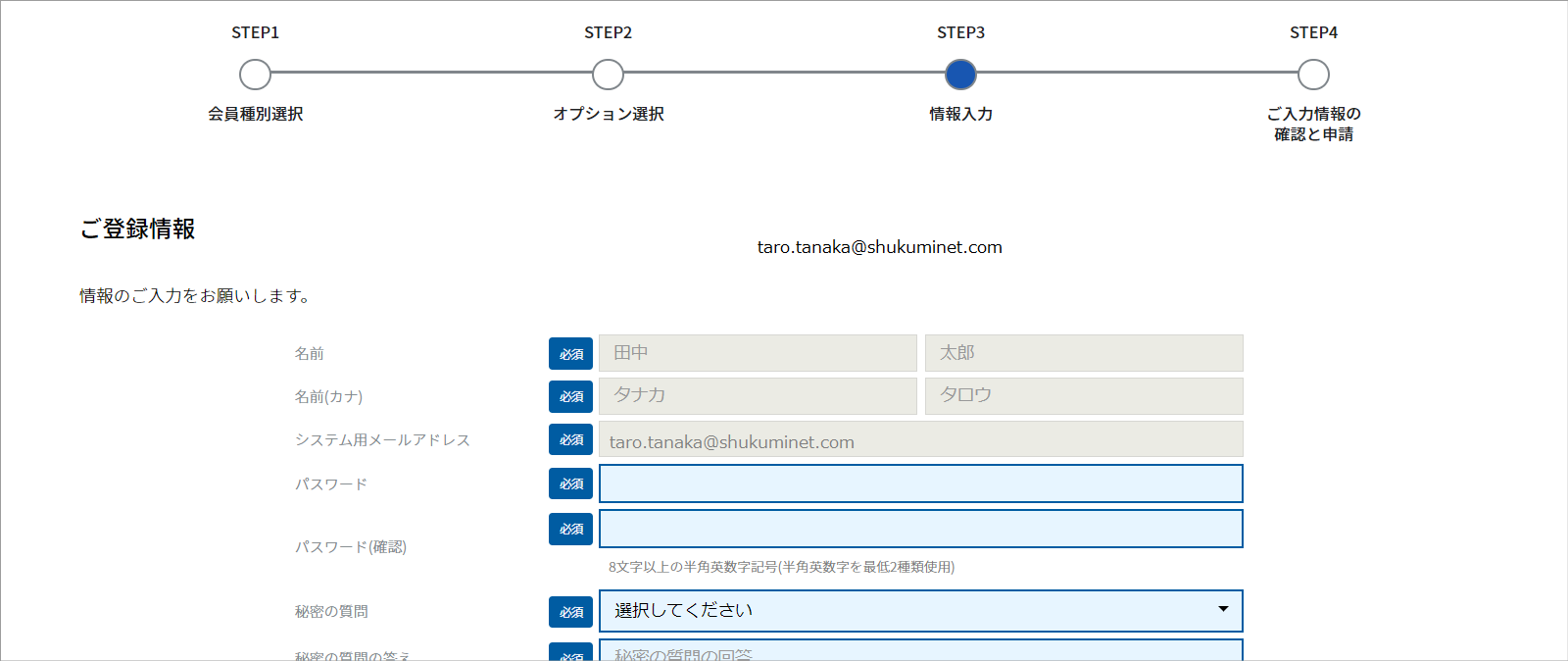Click the 会員種別選択 step label
1568x661 pixels.
point(255,114)
